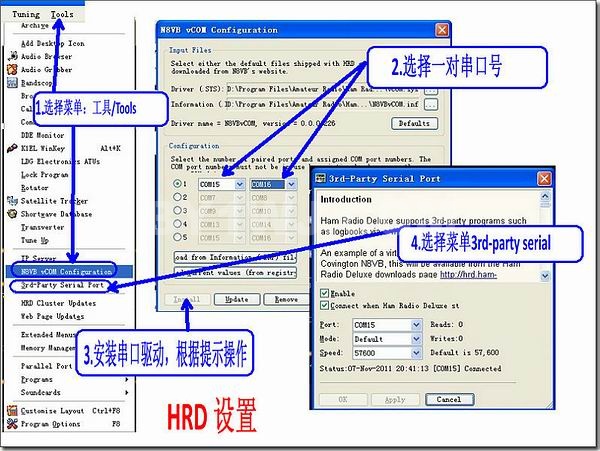Choose Customise Layout Ctrl+F8 entry

click(69, 411)
